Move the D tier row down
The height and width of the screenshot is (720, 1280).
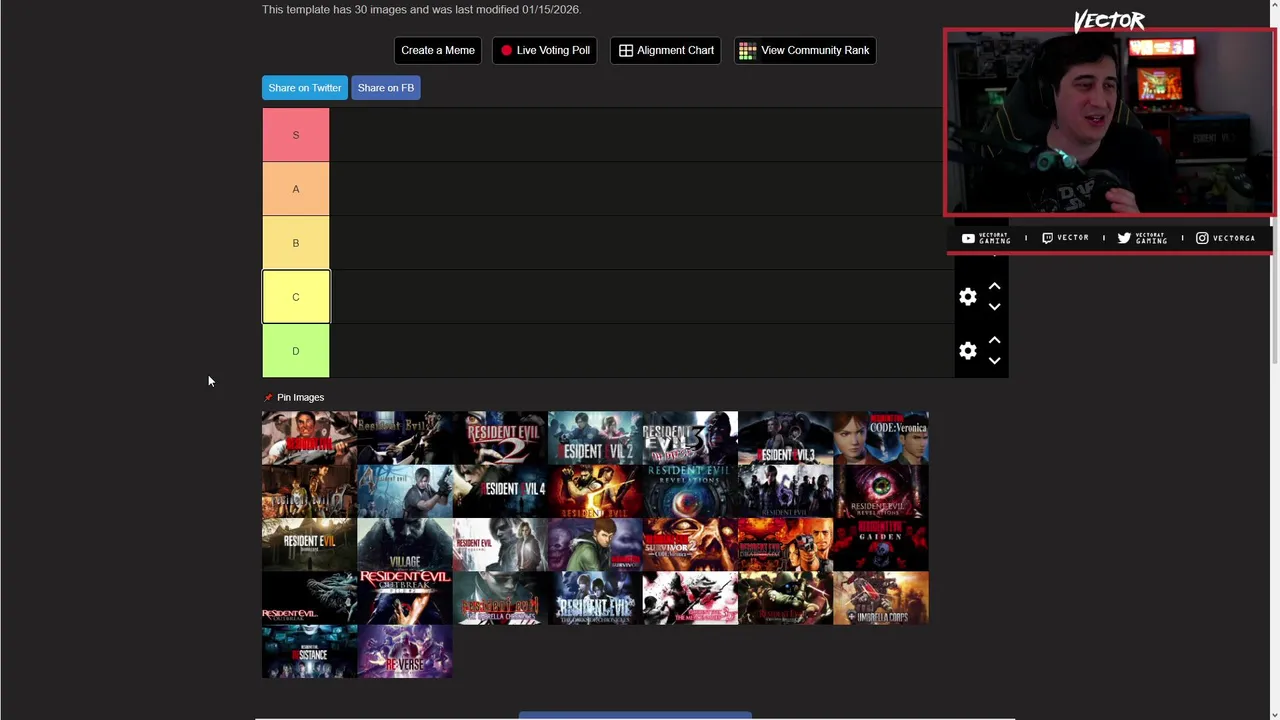click(994, 361)
